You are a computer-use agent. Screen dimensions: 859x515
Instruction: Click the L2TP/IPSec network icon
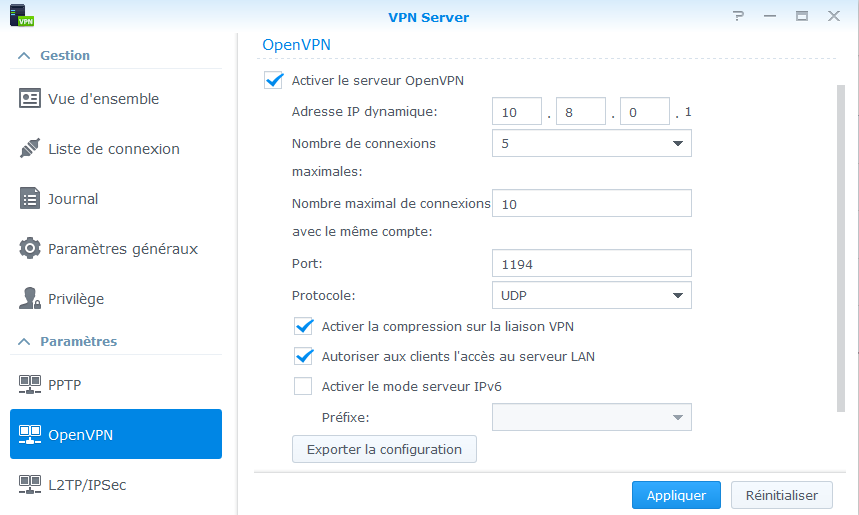point(30,485)
